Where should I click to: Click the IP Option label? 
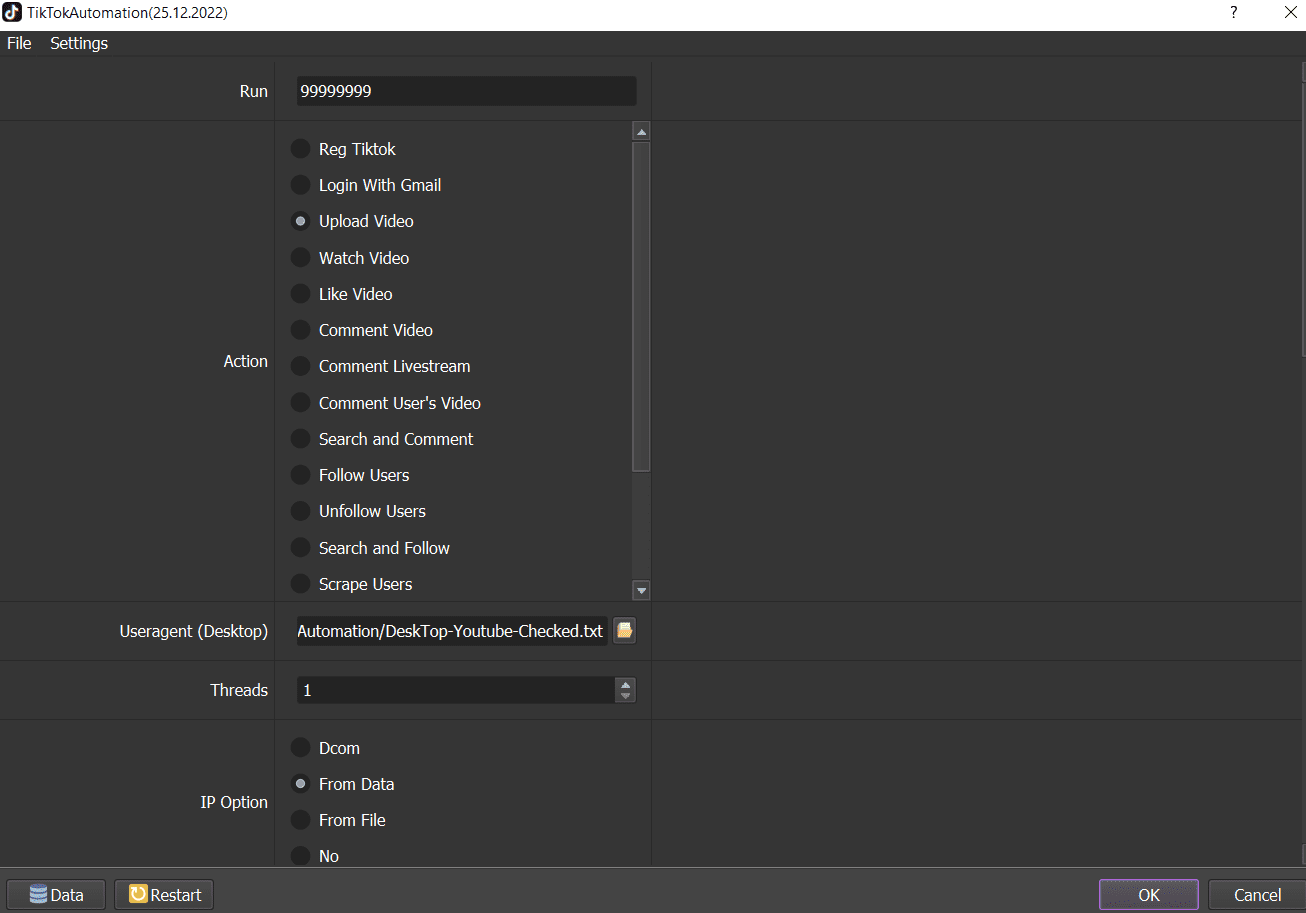point(234,802)
